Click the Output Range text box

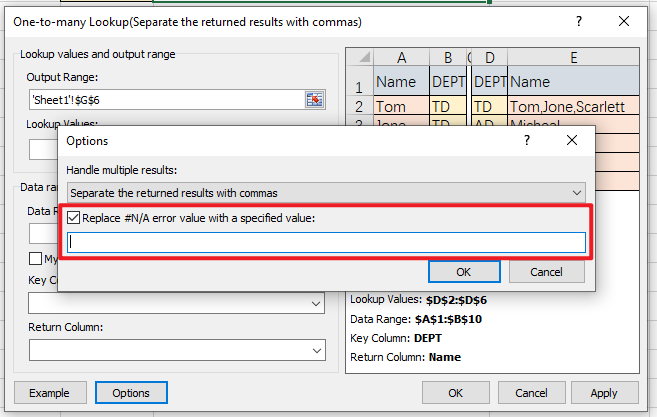(165, 98)
